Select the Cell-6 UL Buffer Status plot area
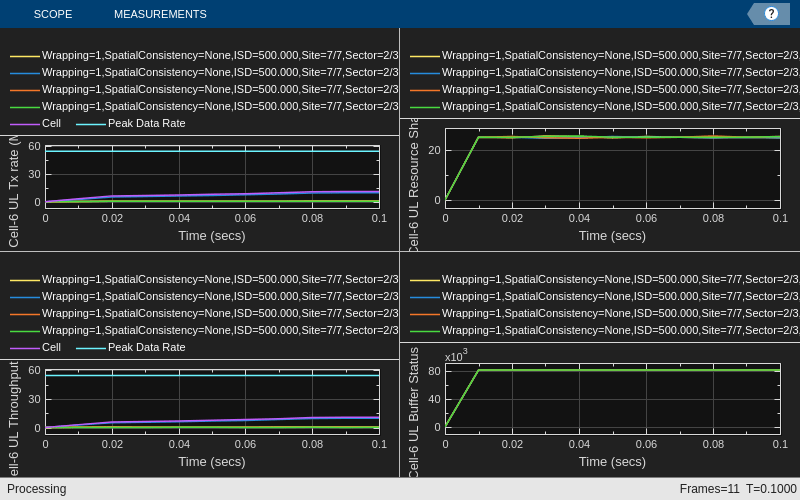 click(x=613, y=398)
